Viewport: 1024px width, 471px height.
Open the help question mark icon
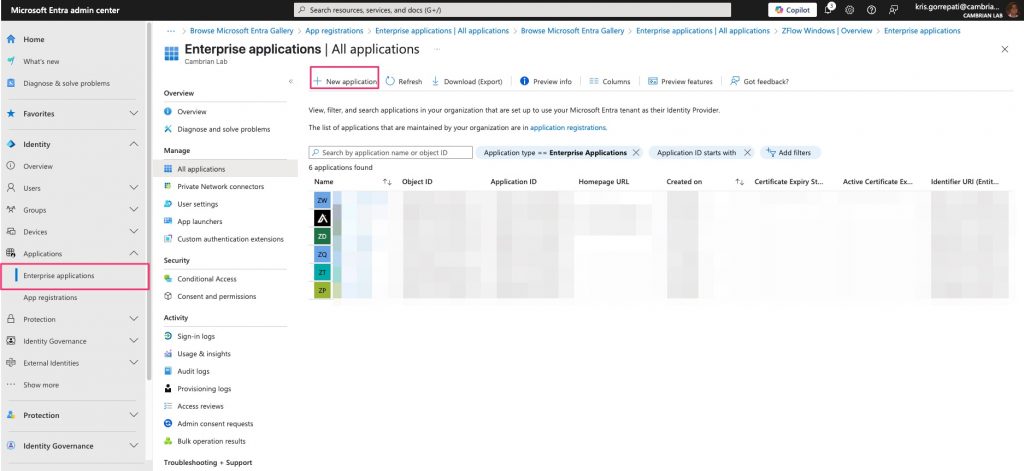point(871,10)
